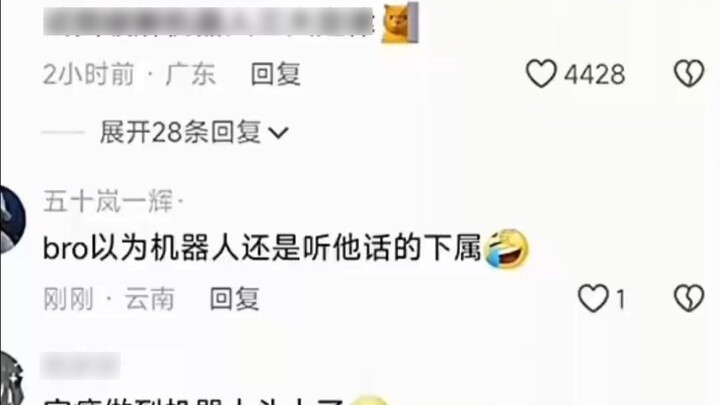Reply to the 刚刚 云南 comment
Screen dimensions: 720x405
coord(235,299)
